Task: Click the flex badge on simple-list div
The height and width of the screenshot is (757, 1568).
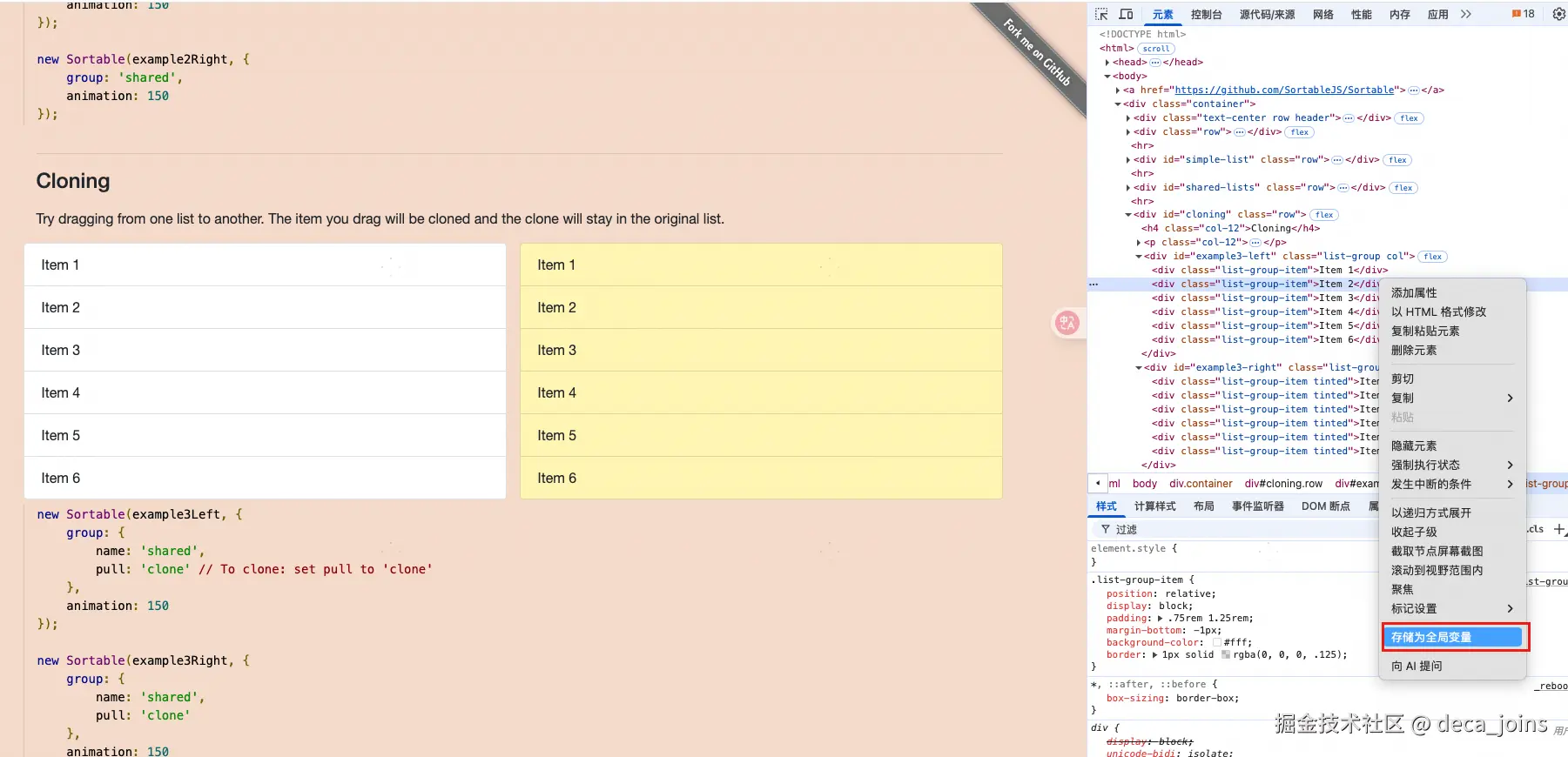Action: pyautogui.click(x=1397, y=160)
